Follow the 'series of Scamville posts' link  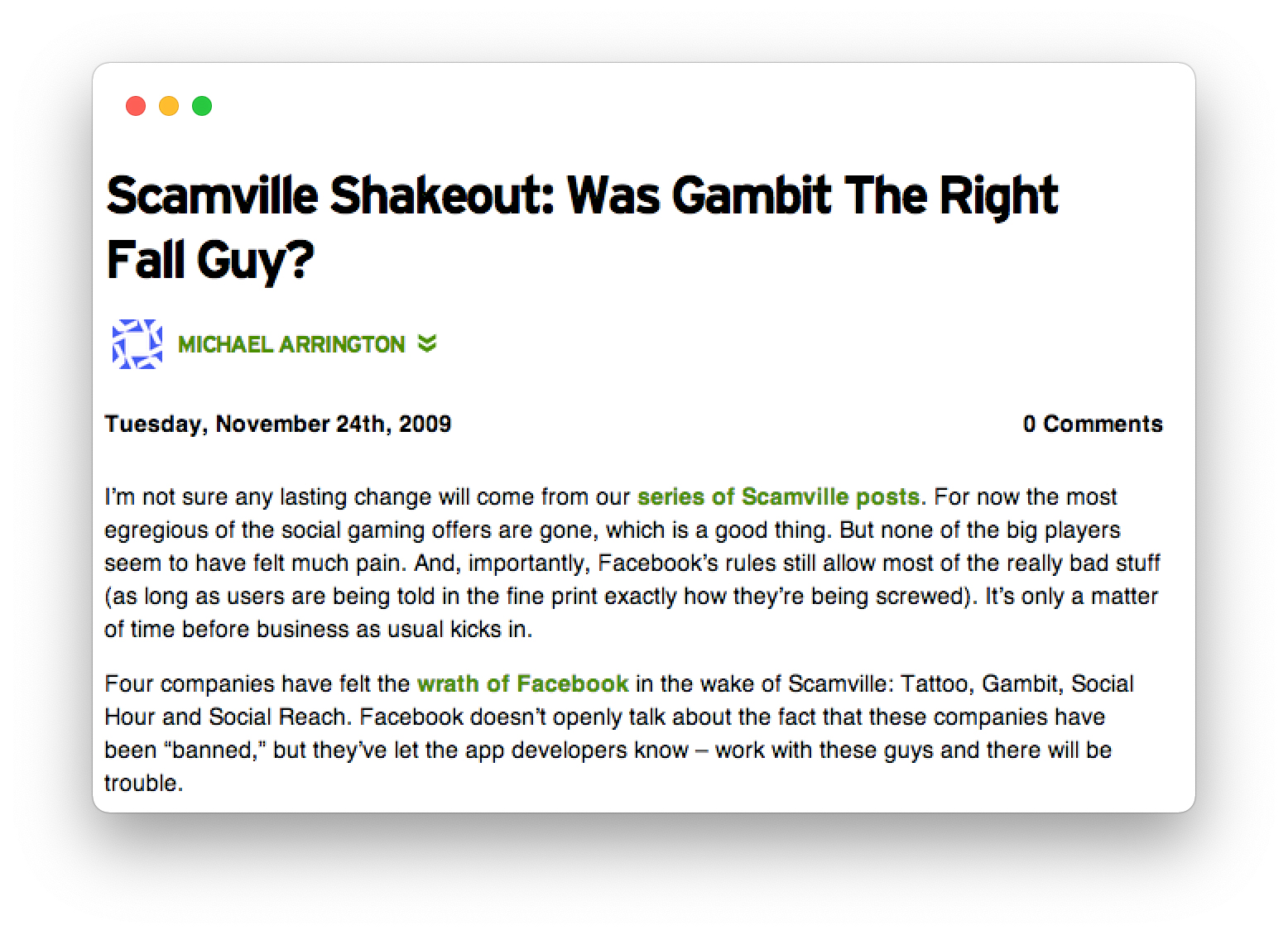click(x=778, y=496)
